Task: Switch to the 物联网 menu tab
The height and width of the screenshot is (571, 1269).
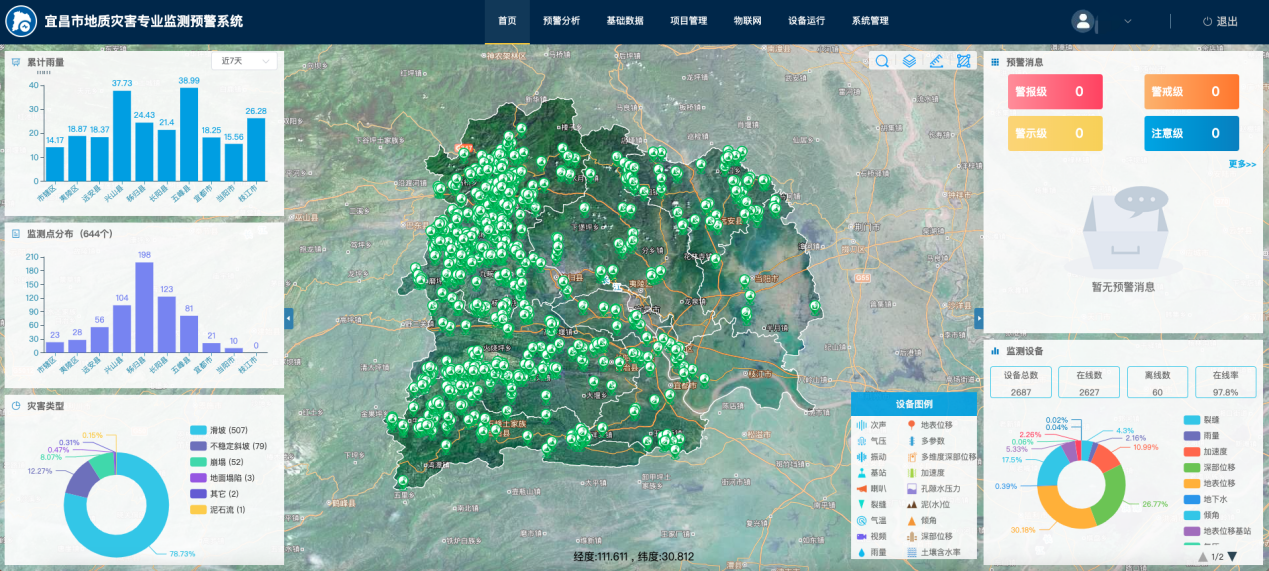Action: pyautogui.click(x=747, y=21)
